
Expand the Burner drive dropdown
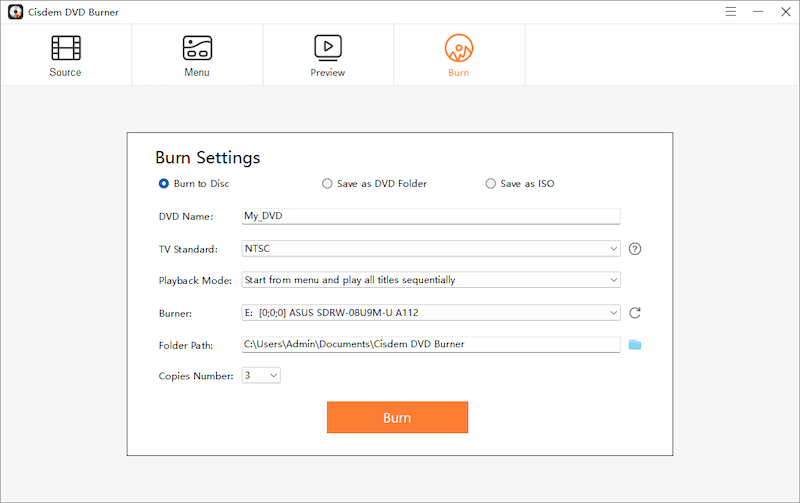coord(431,313)
